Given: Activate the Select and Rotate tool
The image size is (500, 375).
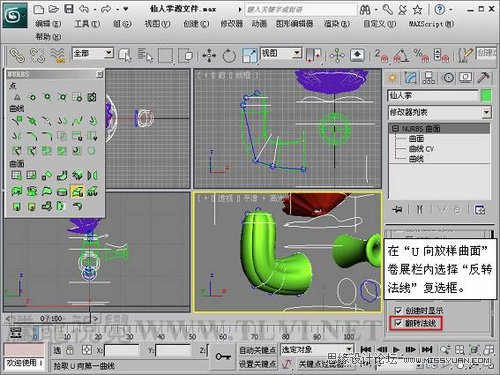Looking at the screenshot, I should (x=229, y=55).
